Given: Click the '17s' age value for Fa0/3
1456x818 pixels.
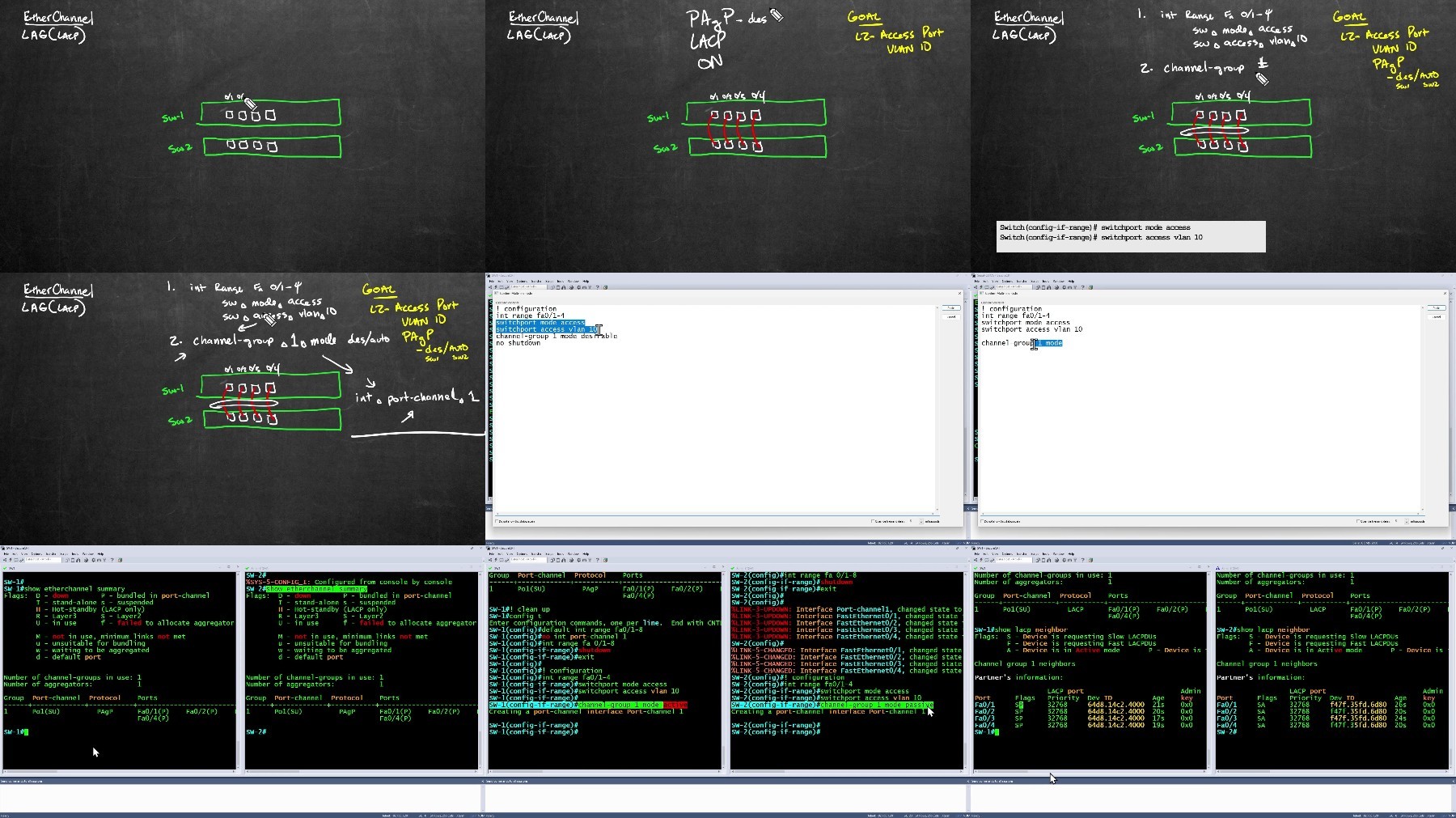Looking at the screenshot, I should click(x=1158, y=718).
